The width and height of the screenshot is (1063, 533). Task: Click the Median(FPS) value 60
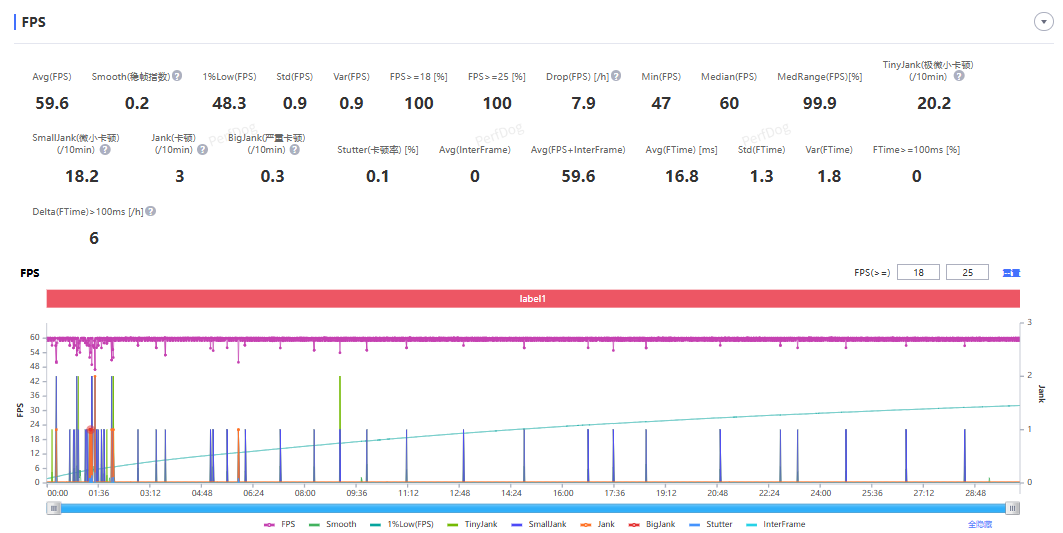click(729, 103)
